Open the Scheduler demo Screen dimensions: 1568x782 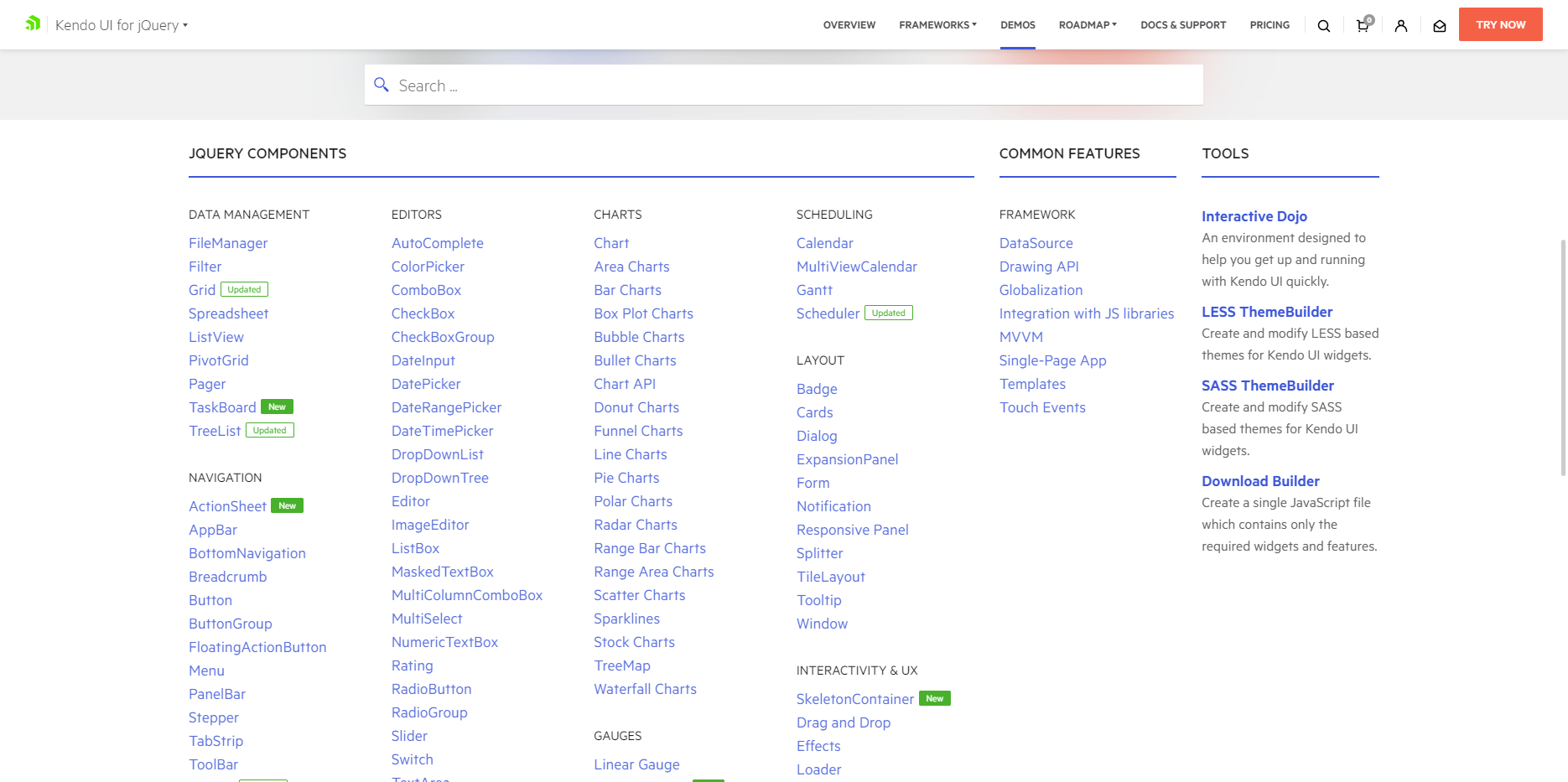click(828, 313)
